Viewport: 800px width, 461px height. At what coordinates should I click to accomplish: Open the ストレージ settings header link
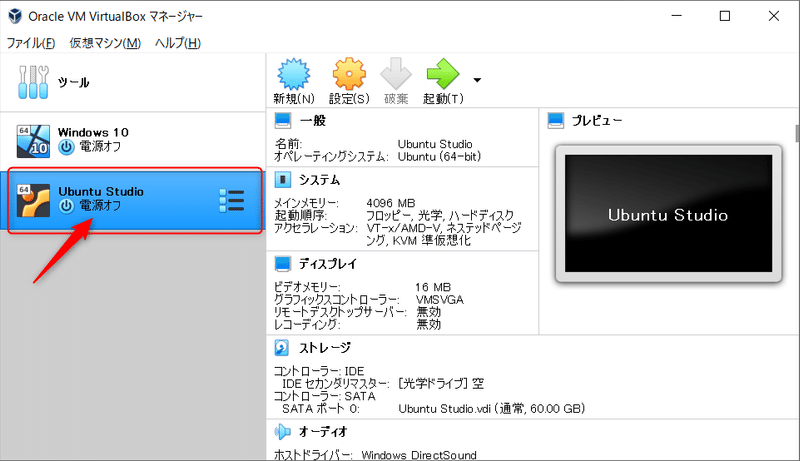[x=325, y=348]
